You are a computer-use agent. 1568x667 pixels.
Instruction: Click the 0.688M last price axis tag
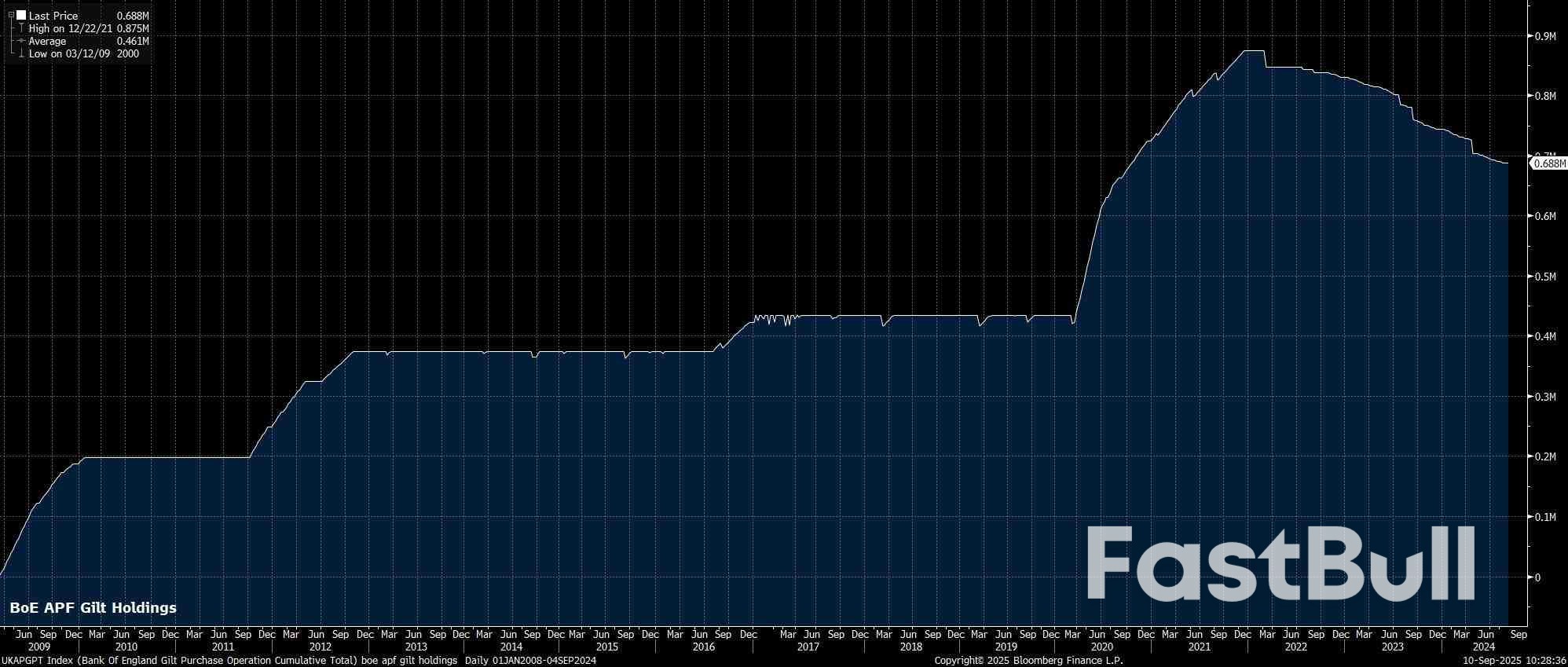pos(1549,163)
